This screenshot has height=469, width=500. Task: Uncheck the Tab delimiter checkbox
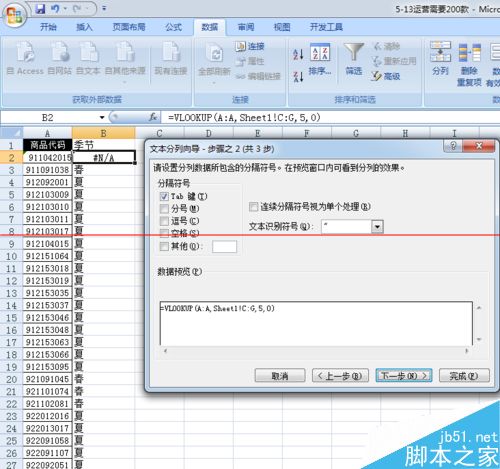pos(164,196)
